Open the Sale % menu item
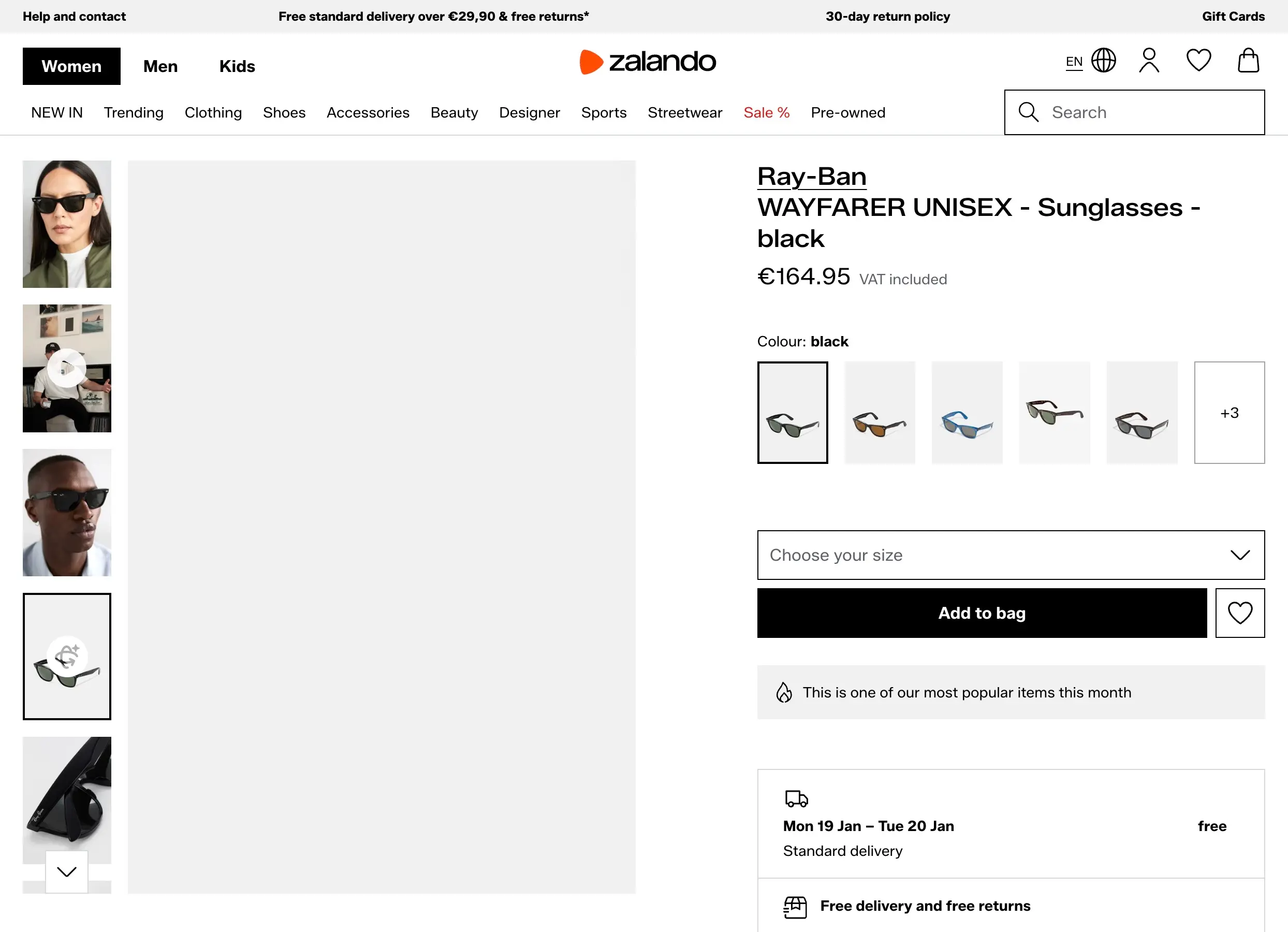 [x=766, y=112]
